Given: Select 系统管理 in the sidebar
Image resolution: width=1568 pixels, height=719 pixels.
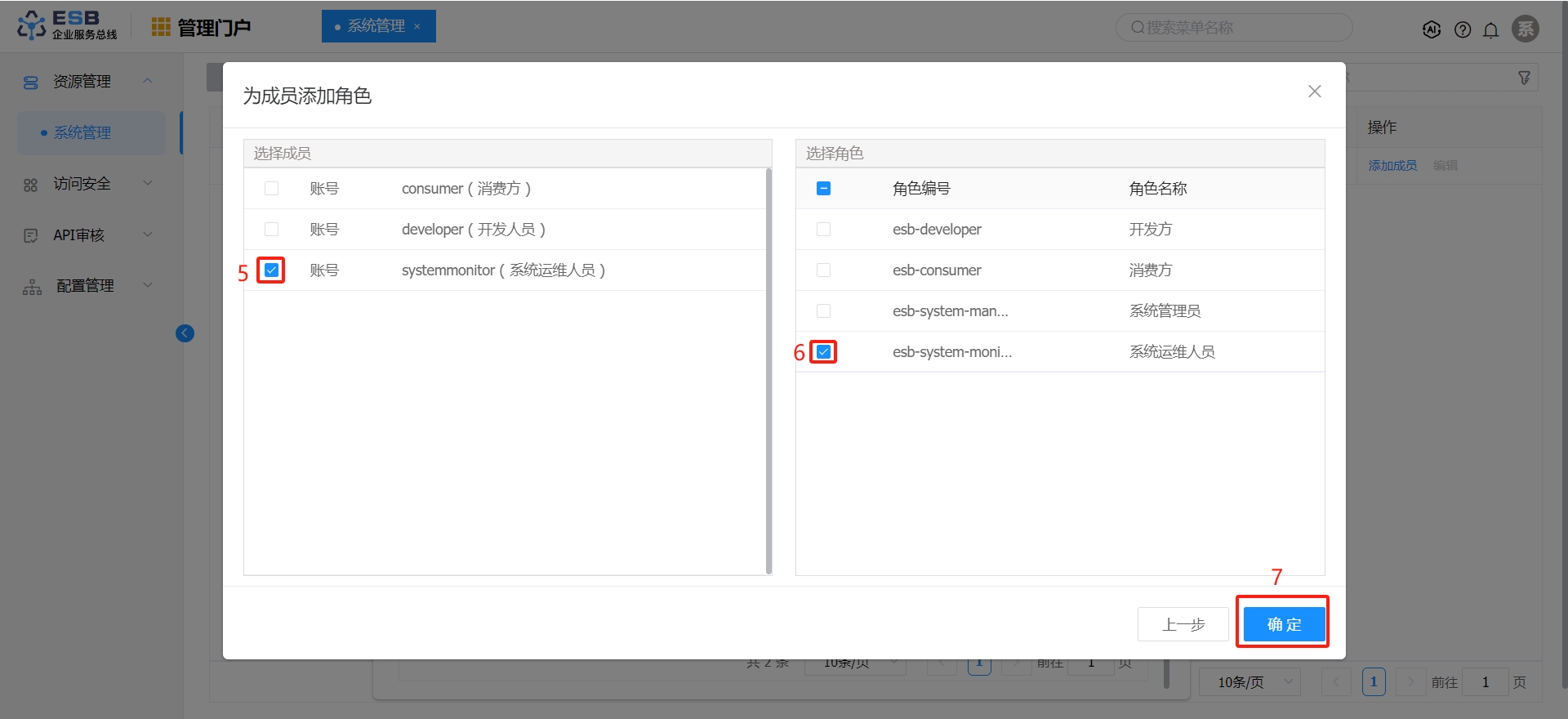Looking at the screenshot, I should 91,132.
